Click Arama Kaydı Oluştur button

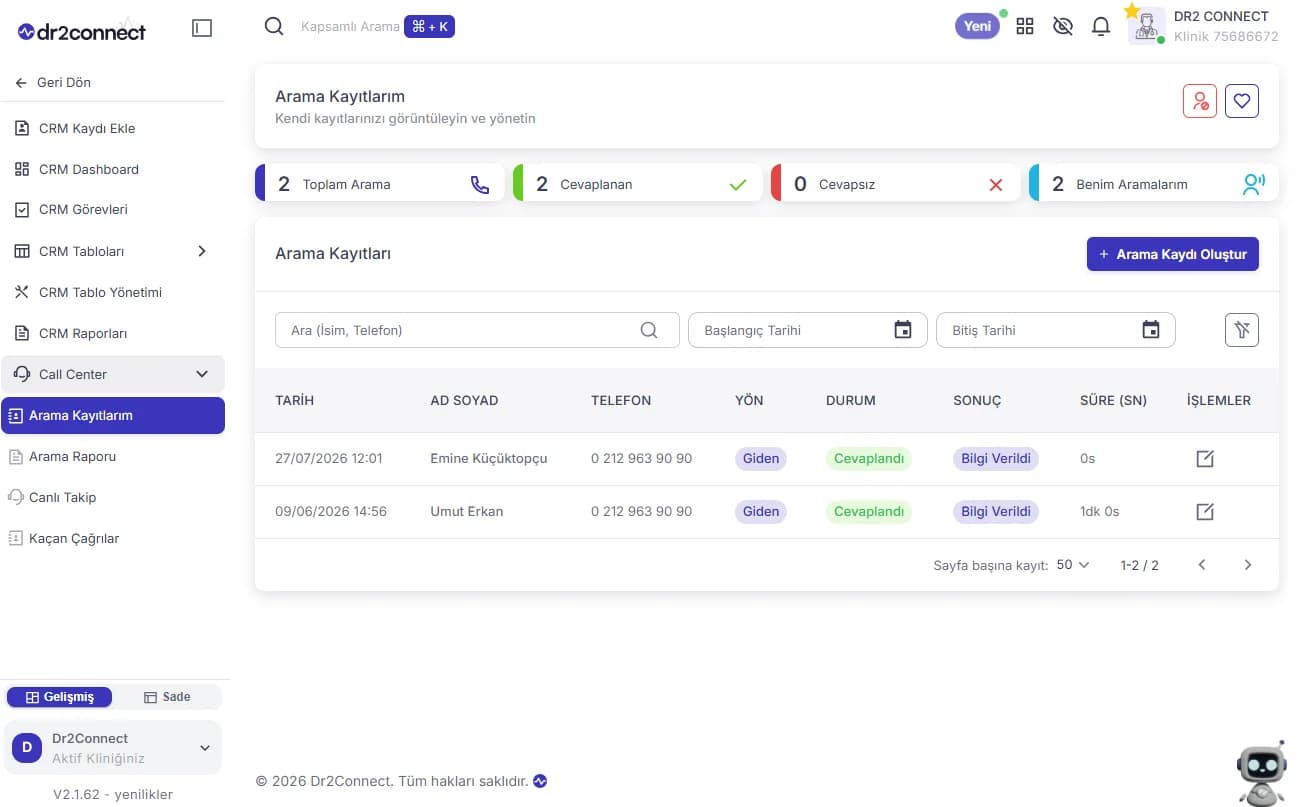[x=1173, y=254]
